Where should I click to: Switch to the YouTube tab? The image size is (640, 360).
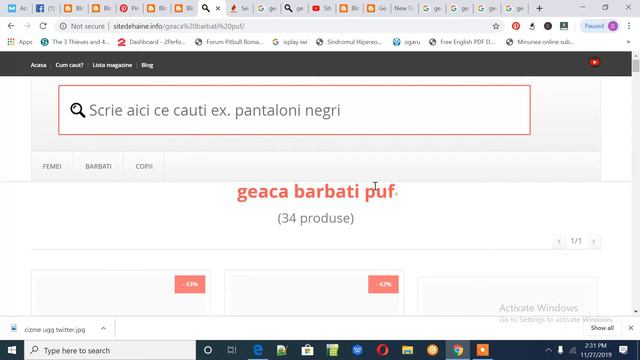(x=322, y=8)
